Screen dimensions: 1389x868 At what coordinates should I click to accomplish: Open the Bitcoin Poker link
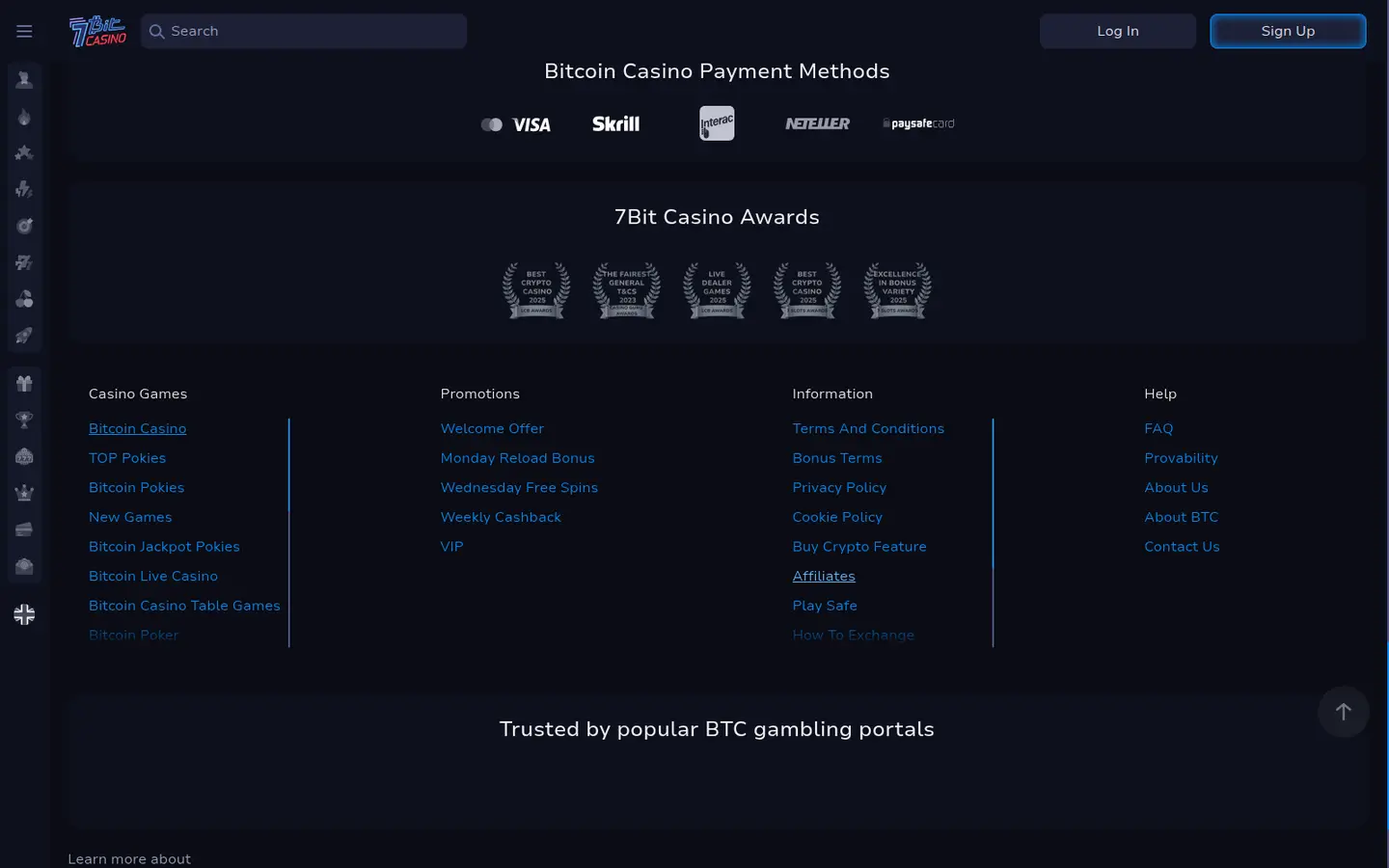click(134, 635)
